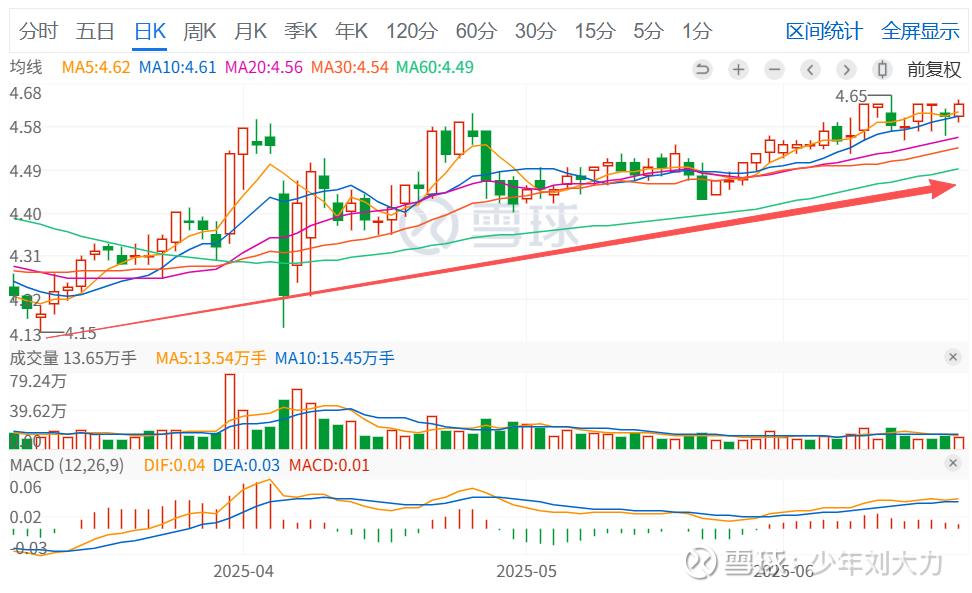Click the 79.24万 volume axis label

[38, 381]
